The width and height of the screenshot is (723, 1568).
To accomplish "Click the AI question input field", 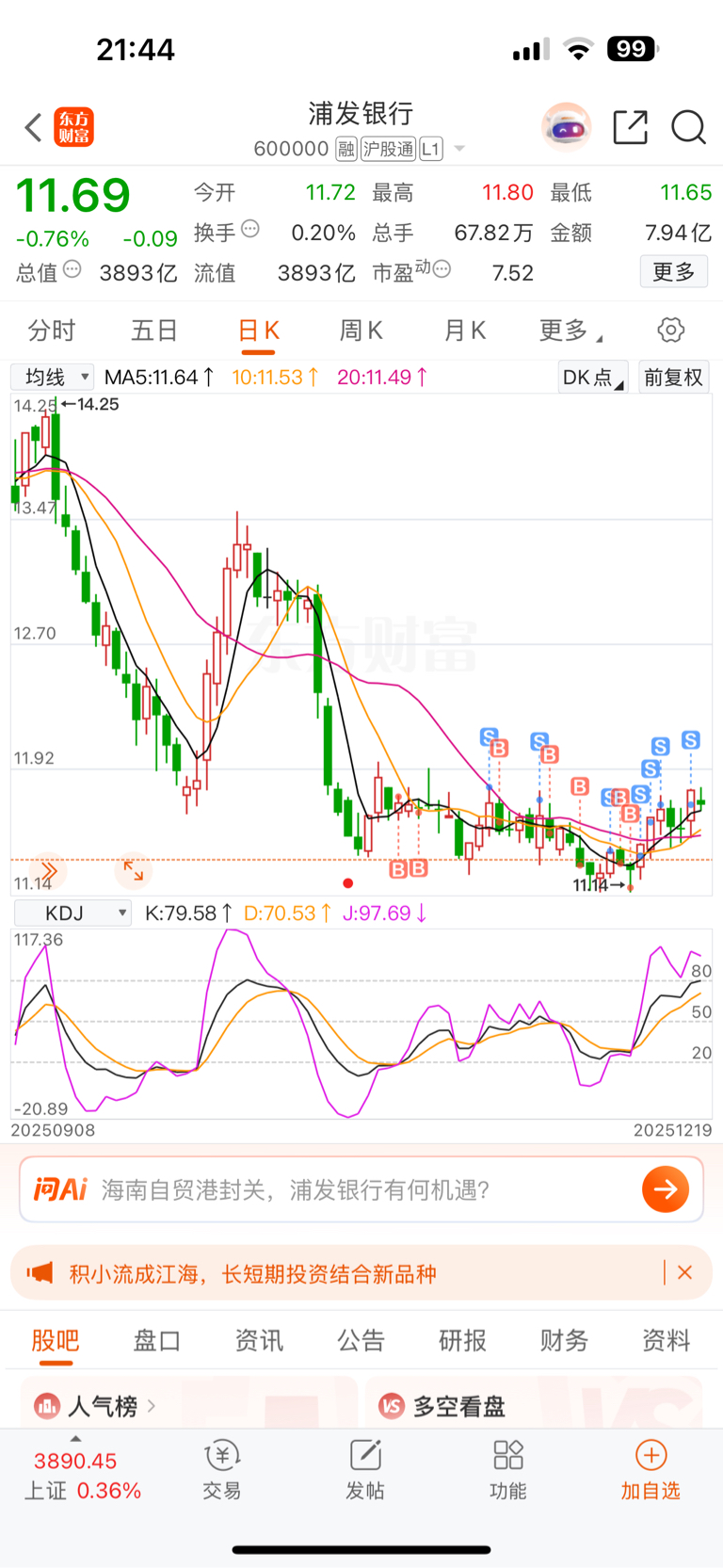I will (361, 1189).
